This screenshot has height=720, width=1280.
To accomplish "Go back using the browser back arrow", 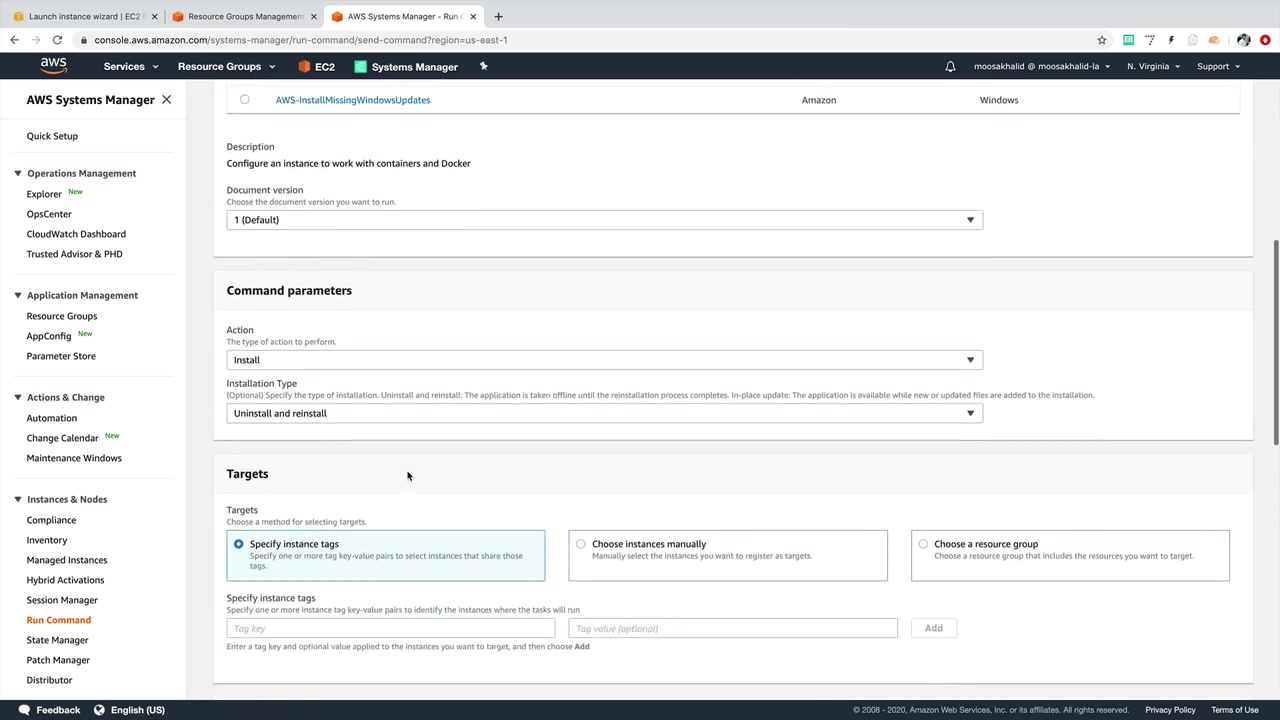I will click(x=14, y=40).
